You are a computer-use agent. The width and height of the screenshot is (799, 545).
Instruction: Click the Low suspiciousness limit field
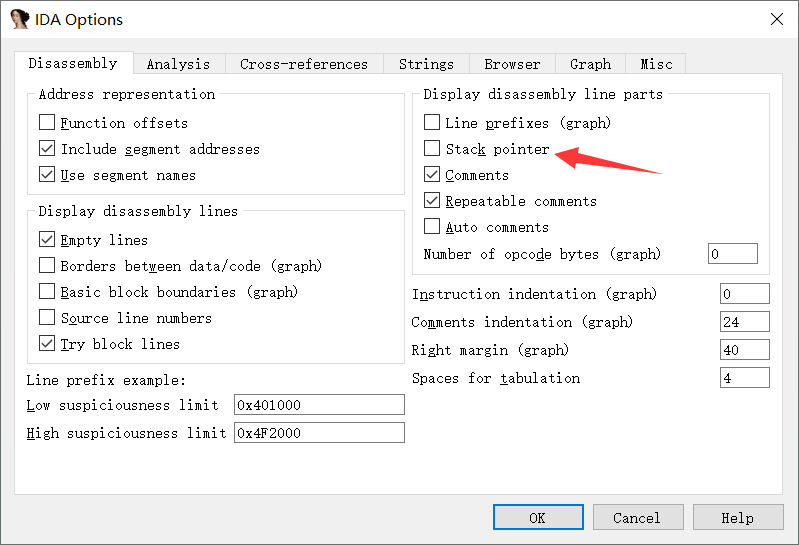(x=318, y=405)
